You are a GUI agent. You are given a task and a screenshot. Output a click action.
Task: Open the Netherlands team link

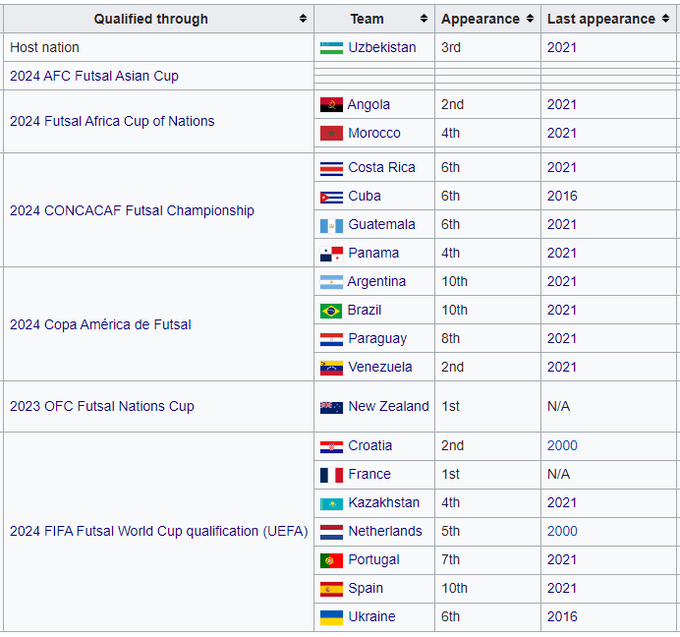coord(385,532)
